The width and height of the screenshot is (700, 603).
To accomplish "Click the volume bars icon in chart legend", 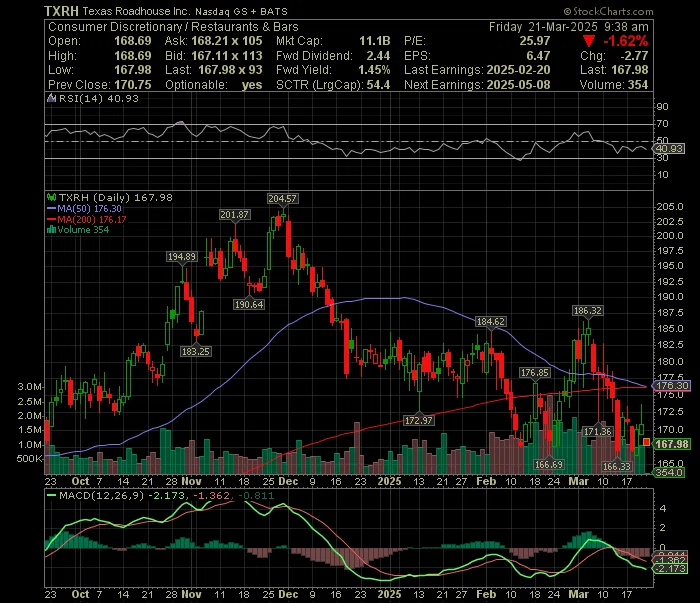I will [51, 229].
